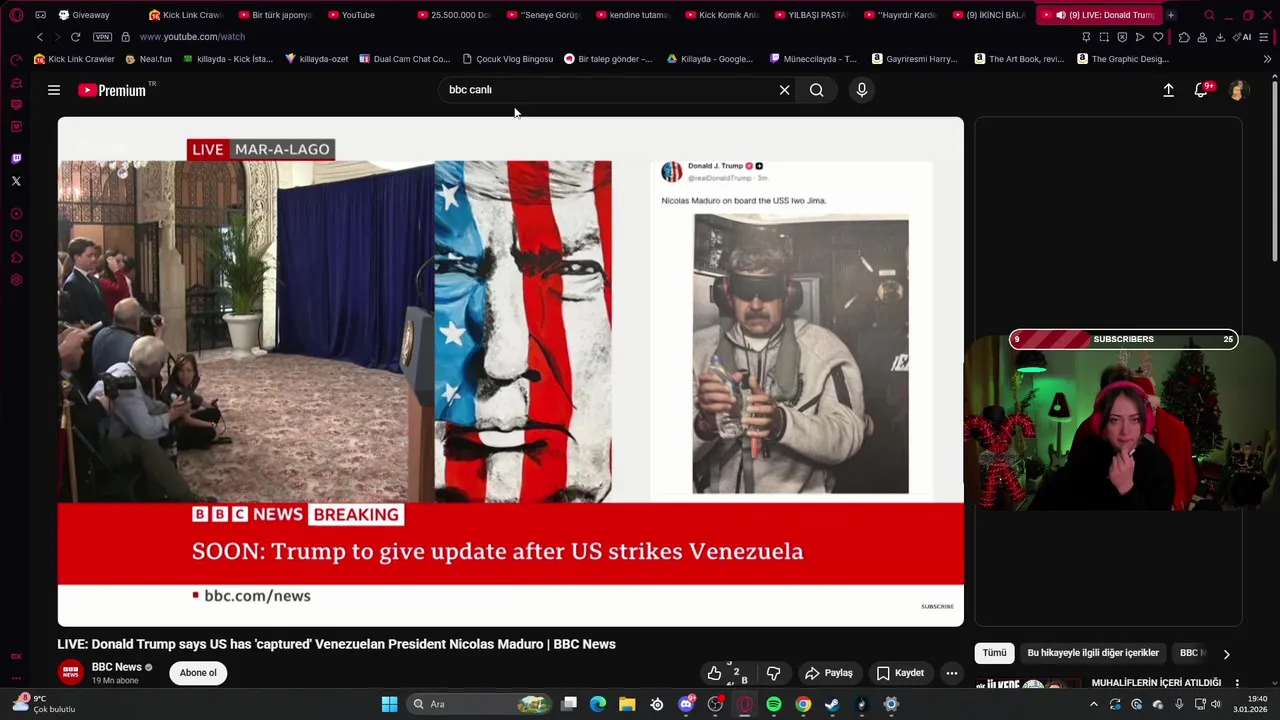This screenshot has width=1280, height=720.
Task: Dislike the video with thumbs-down button
Action: coord(773,673)
